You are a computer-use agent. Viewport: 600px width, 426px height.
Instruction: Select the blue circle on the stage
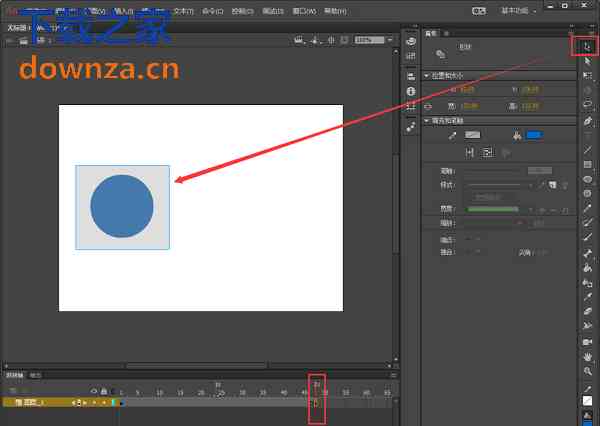click(122, 206)
